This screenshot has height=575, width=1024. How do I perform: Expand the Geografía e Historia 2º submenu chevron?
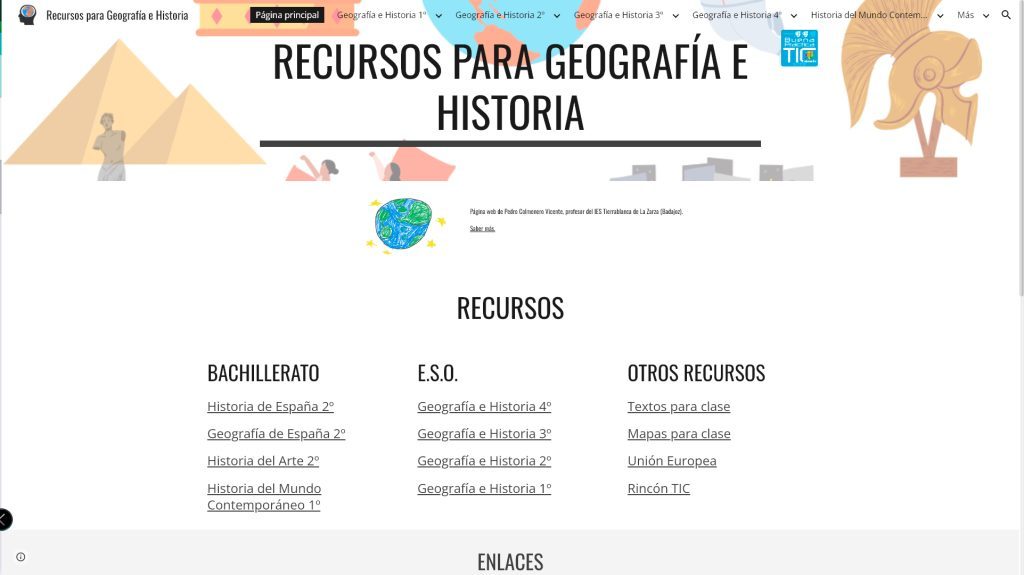(557, 16)
